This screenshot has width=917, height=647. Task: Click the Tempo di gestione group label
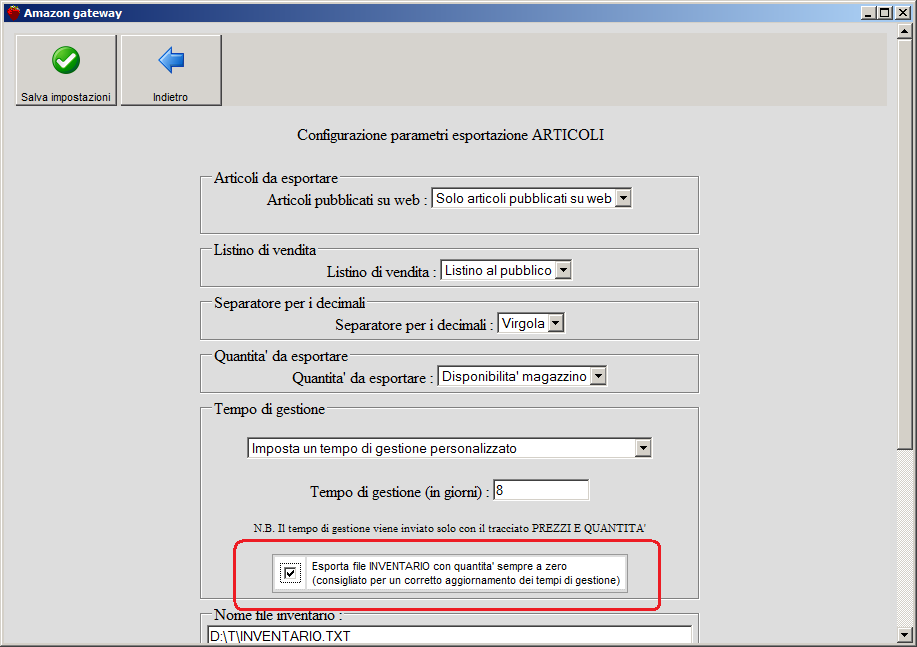(269, 409)
